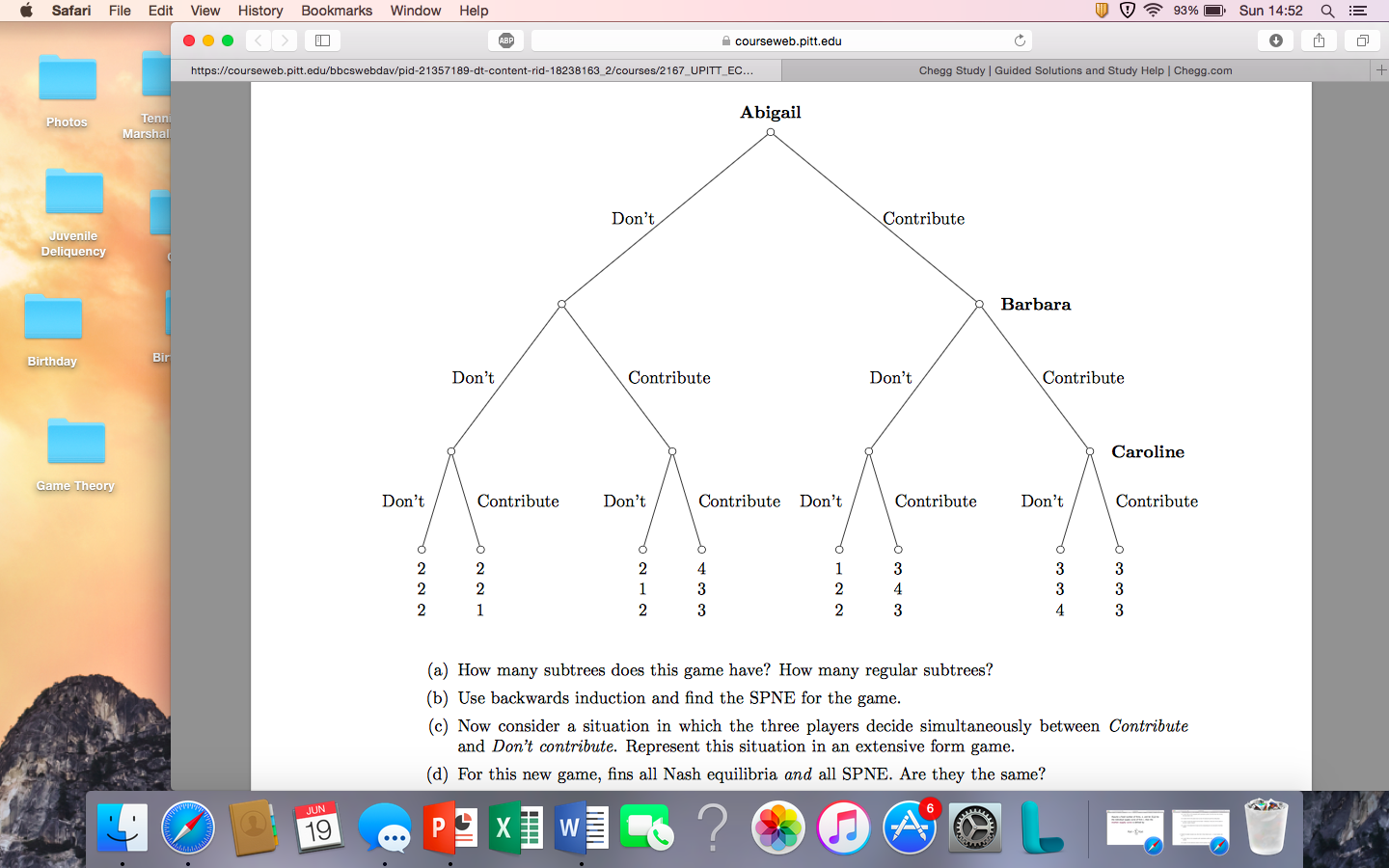Check Wi-Fi status in the menu bar
1389x868 pixels.
click(1154, 11)
